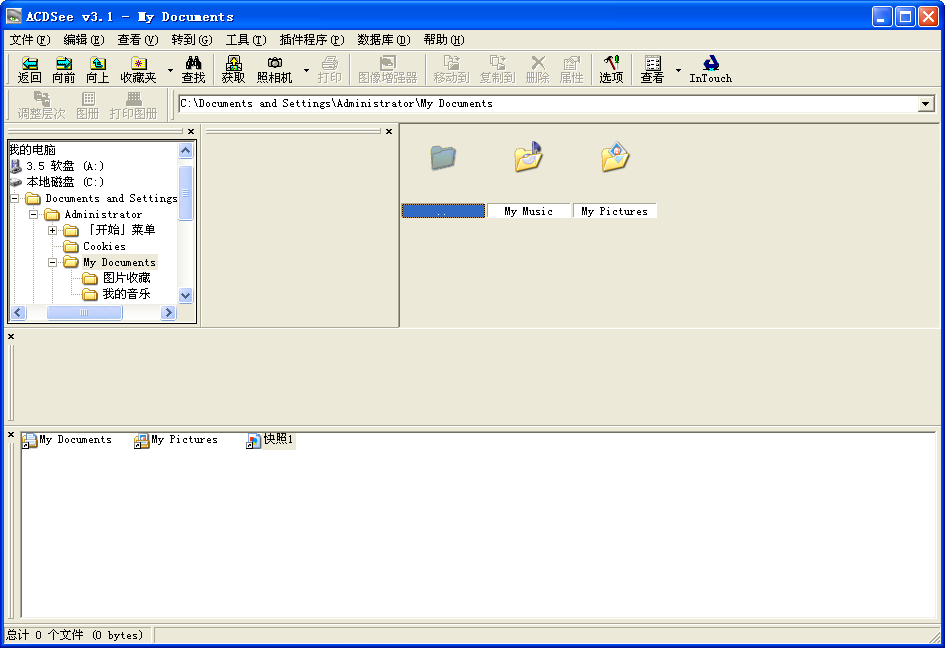Click the 打印 print icon
This screenshot has width=945, height=648.
330,69
